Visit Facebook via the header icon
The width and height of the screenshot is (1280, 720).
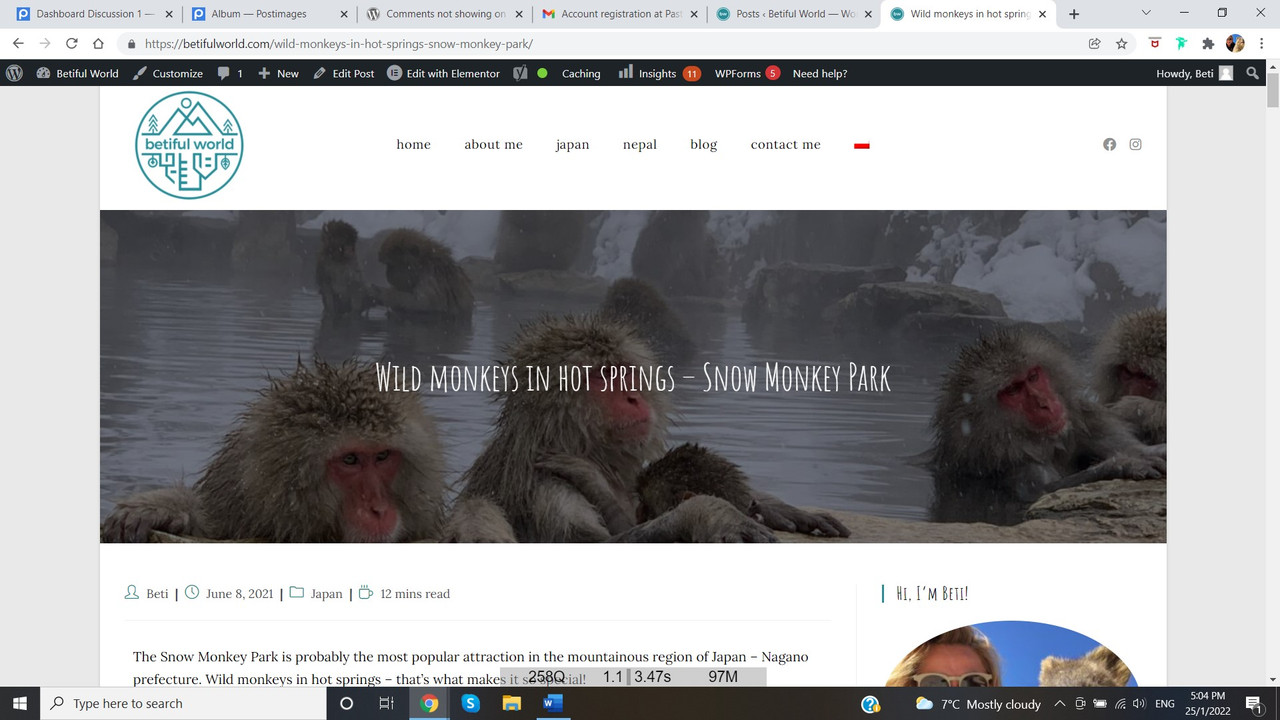click(x=1109, y=144)
